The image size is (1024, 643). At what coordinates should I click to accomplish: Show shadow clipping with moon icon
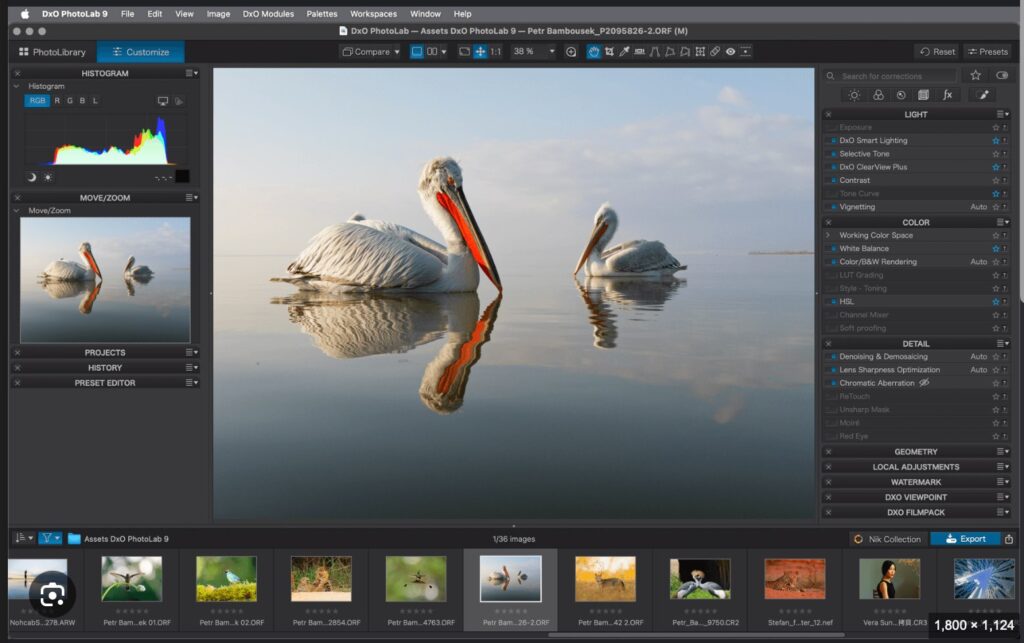click(31, 177)
